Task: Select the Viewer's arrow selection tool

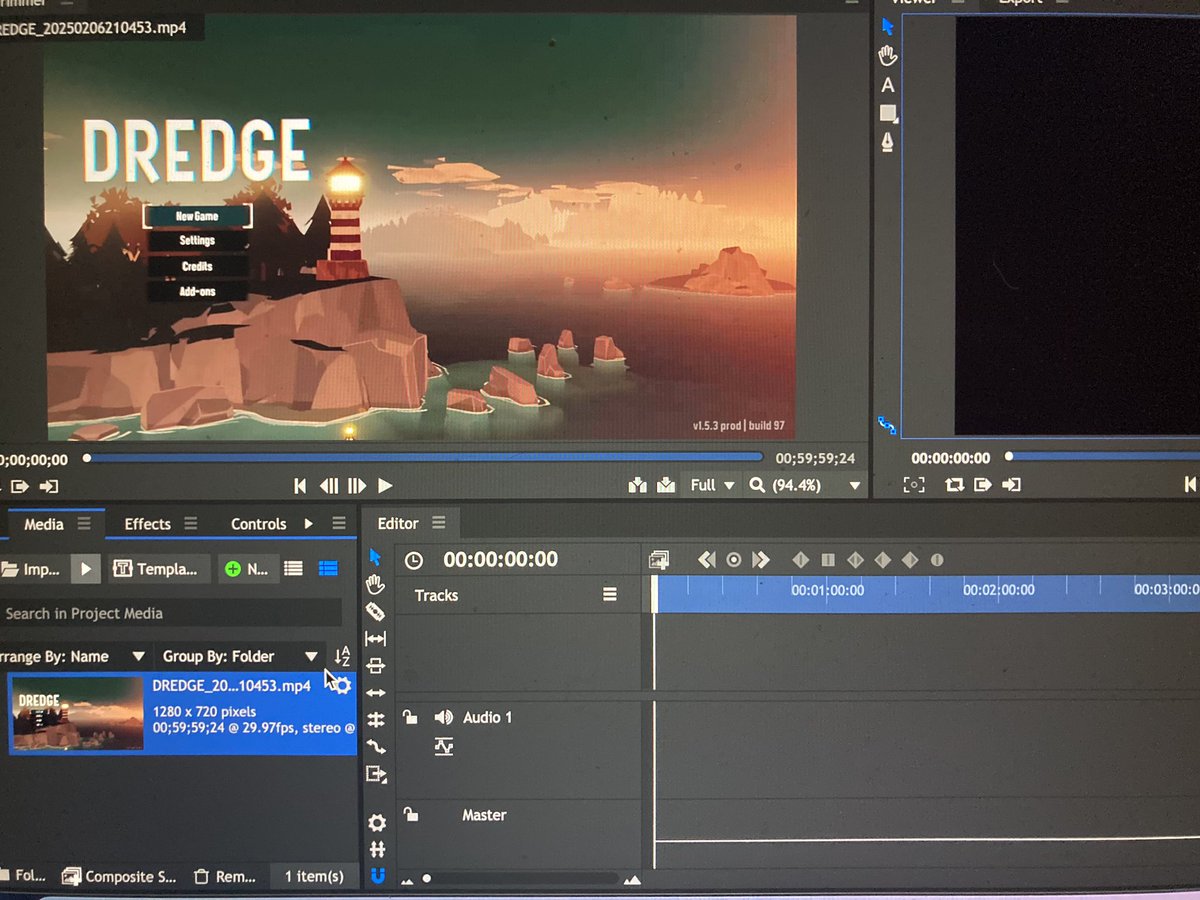Action: (x=886, y=27)
